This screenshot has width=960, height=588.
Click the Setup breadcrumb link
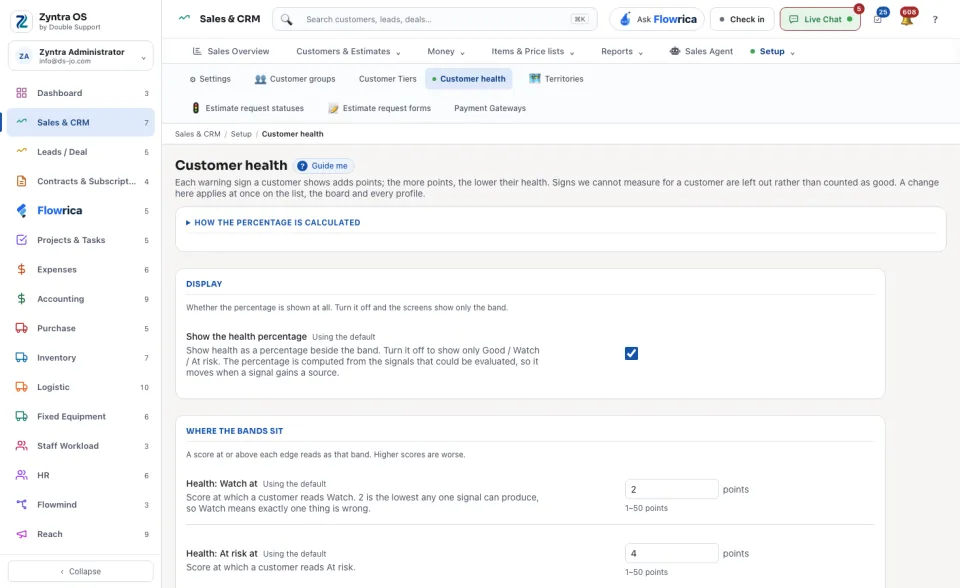pyautogui.click(x=241, y=134)
